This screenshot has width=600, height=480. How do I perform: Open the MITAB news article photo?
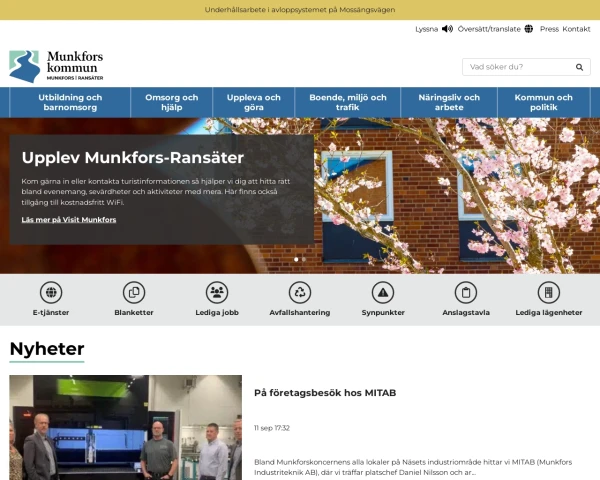pyautogui.click(x=125, y=427)
